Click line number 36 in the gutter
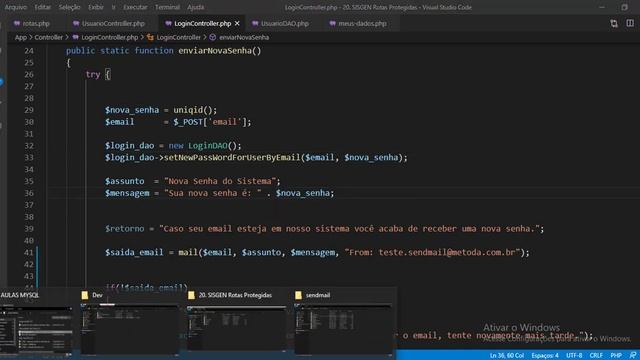640x360 pixels. click(29, 193)
